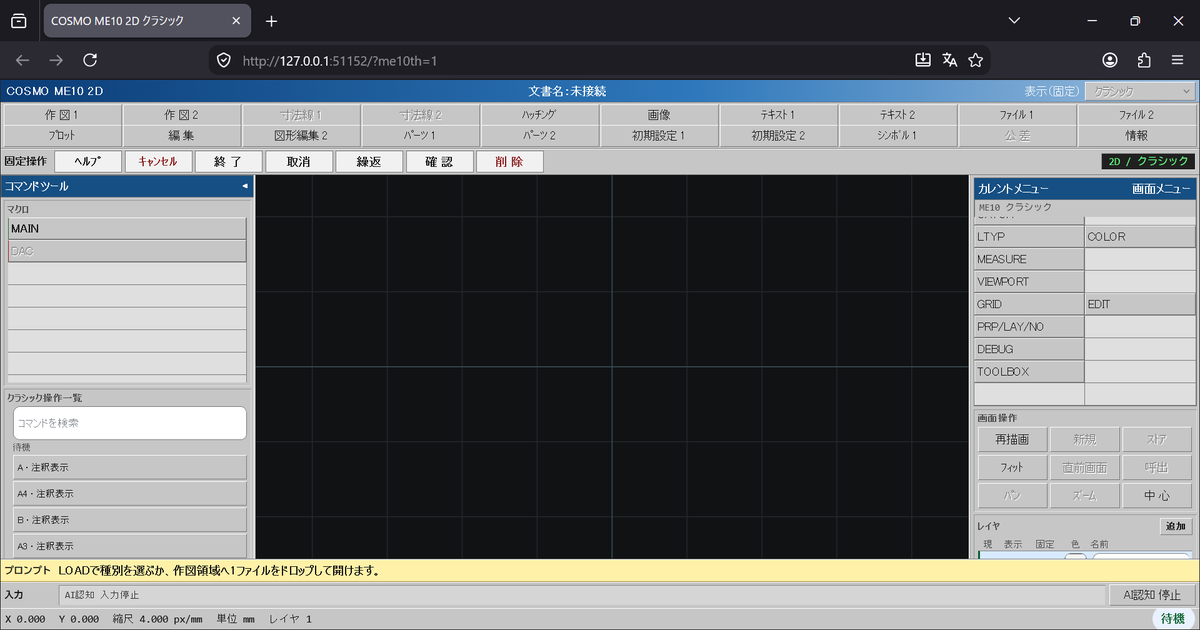Open the PRP/LAY/NO menu entry

click(x=1029, y=327)
